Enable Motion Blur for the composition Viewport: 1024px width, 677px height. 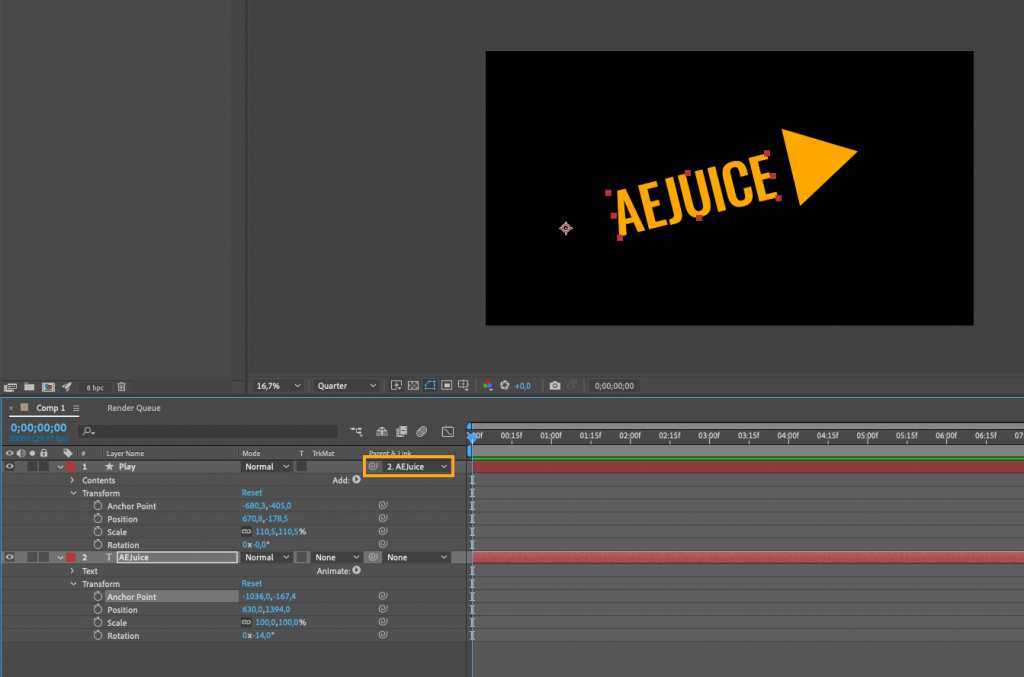click(421, 430)
